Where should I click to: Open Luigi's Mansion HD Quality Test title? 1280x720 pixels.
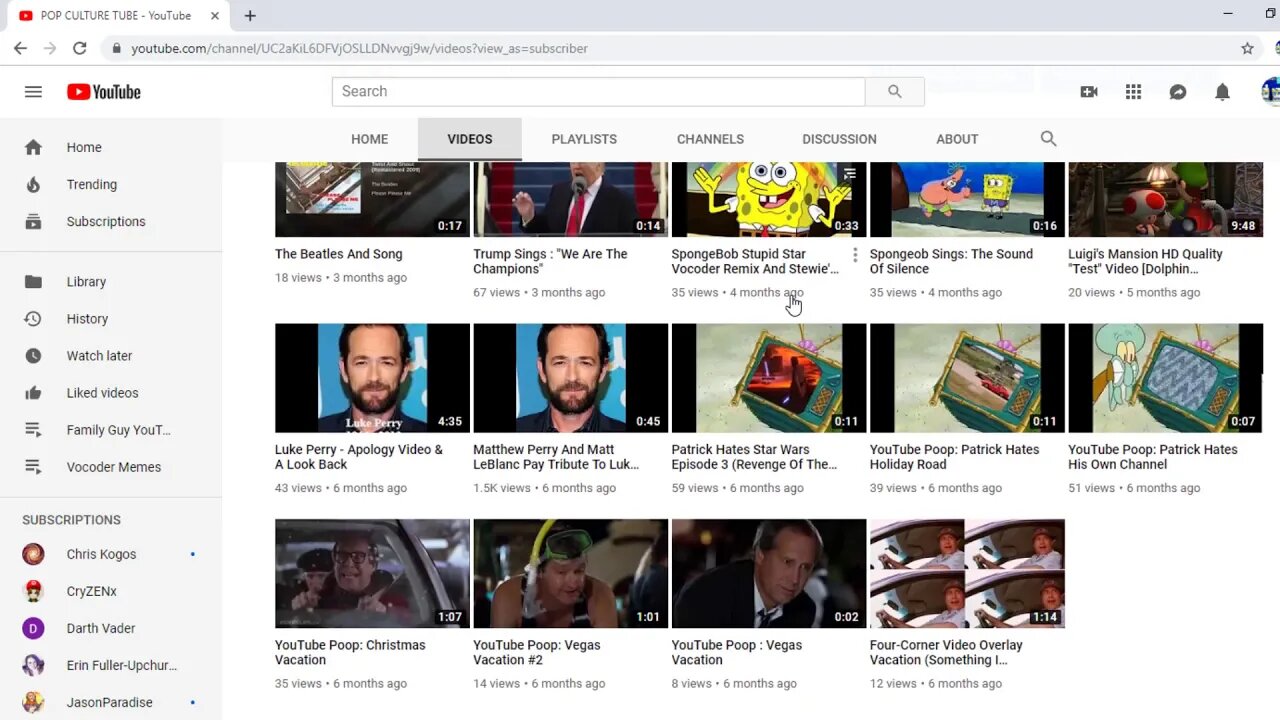click(x=1145, y=261)
